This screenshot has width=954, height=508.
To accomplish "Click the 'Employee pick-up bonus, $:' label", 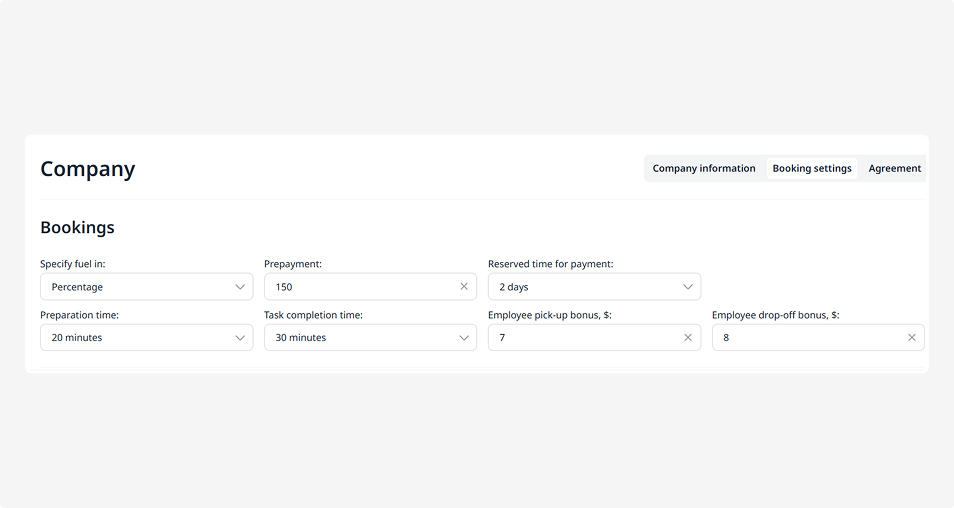I will tap(551, 315).
